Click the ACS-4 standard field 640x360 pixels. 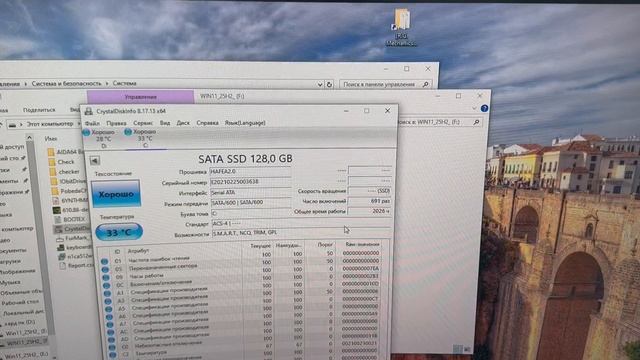(x=301, y=224)
